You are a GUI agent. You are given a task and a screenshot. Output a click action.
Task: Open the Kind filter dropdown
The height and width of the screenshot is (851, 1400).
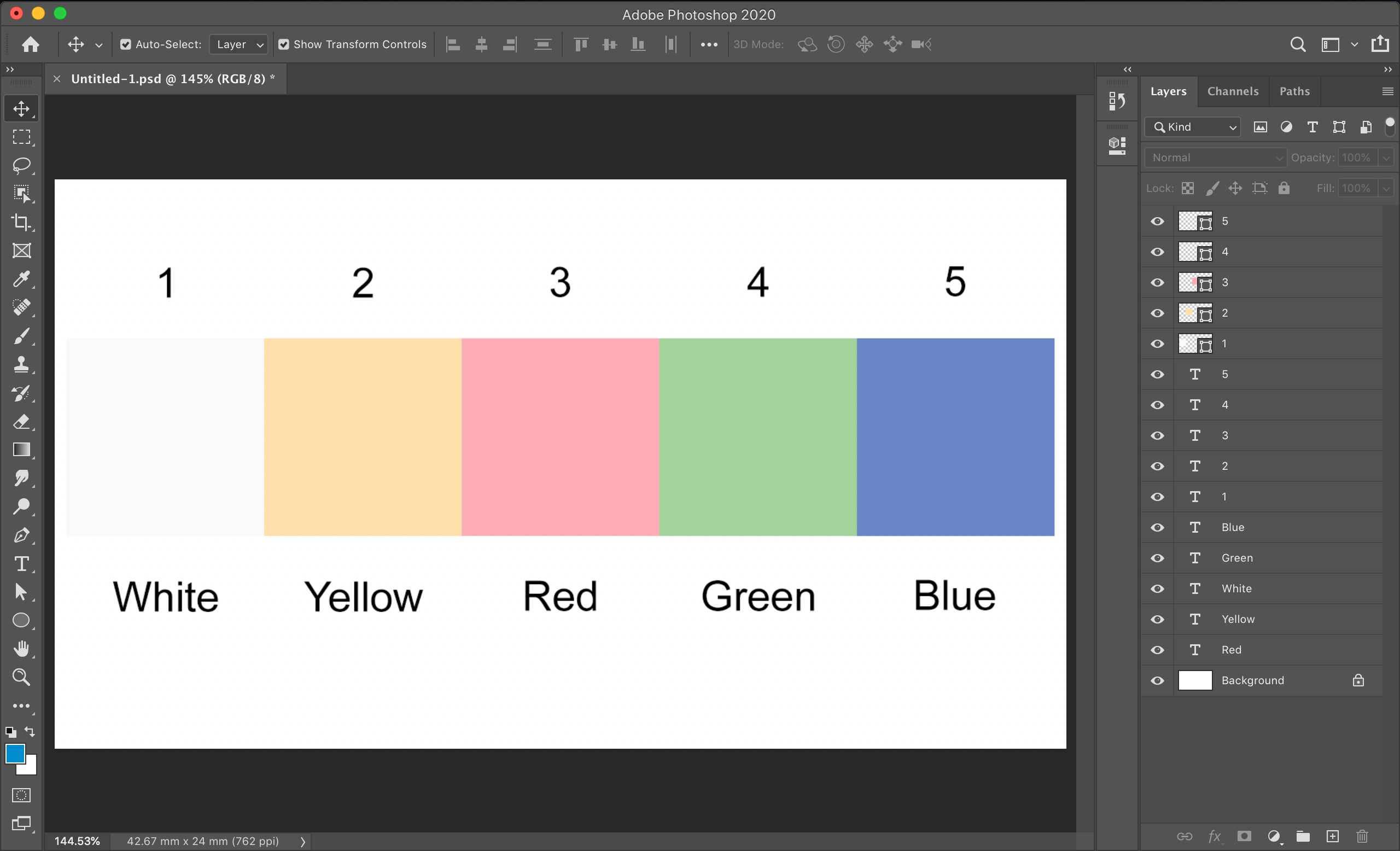[1192, 127]
